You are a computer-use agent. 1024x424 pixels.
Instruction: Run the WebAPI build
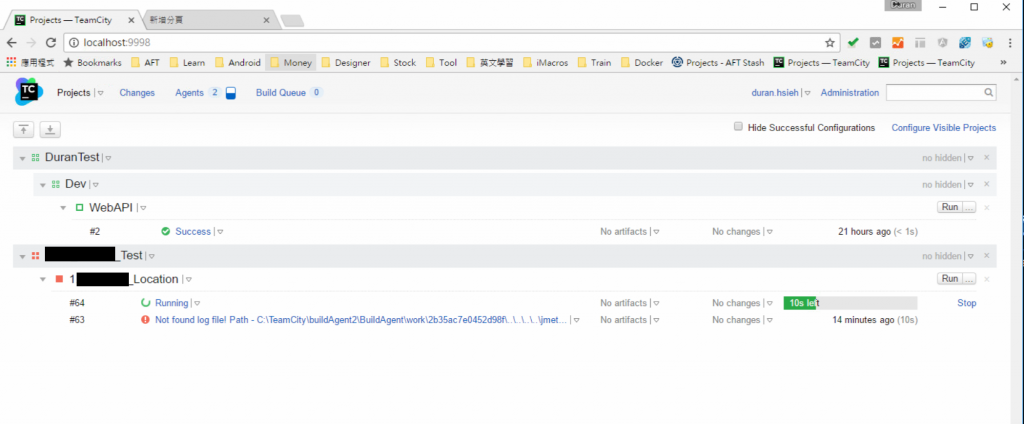(x=950, y=207)
